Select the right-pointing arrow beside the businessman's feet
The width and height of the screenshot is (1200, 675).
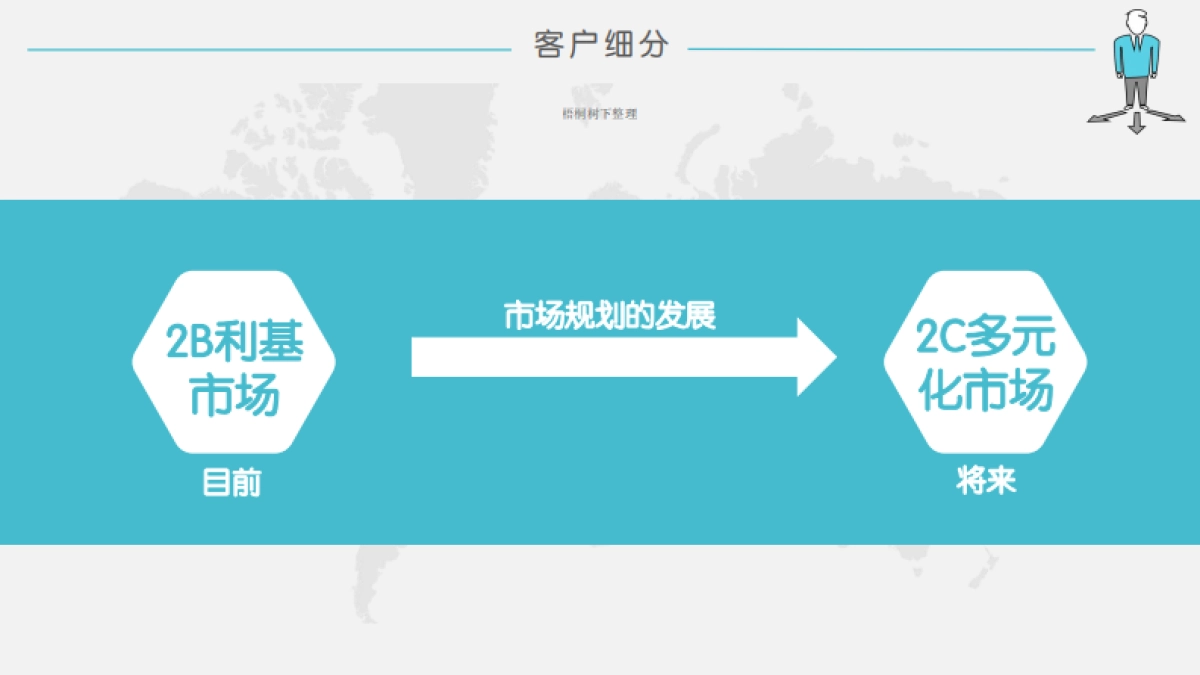pos(1174,116)
